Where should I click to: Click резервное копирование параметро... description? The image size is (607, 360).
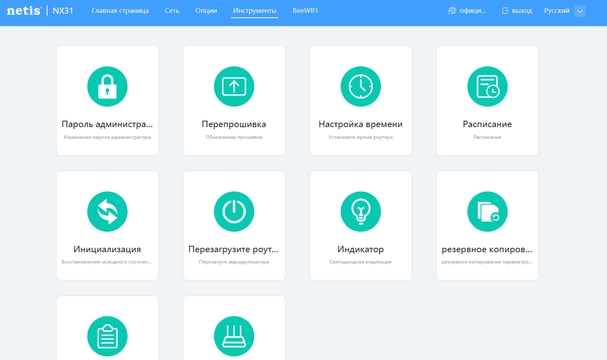pos(487,262)
